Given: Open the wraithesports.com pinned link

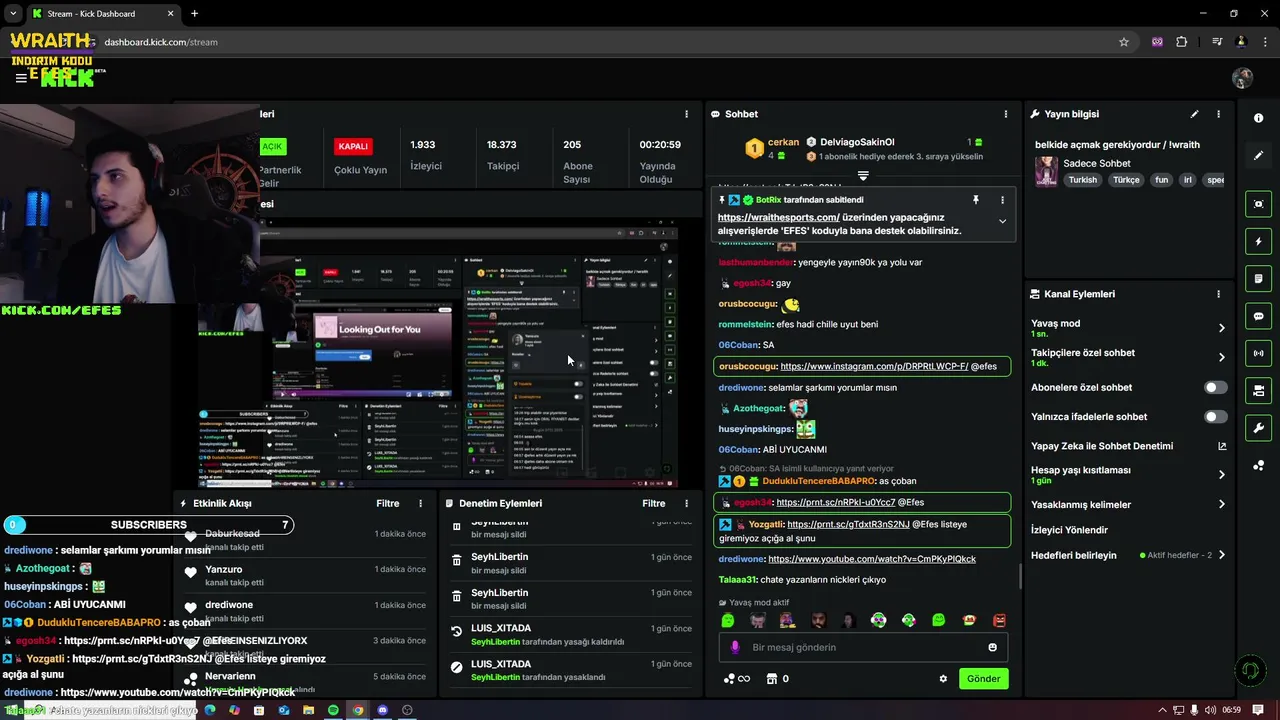Looking at the screenshot, I should [778, 217].
